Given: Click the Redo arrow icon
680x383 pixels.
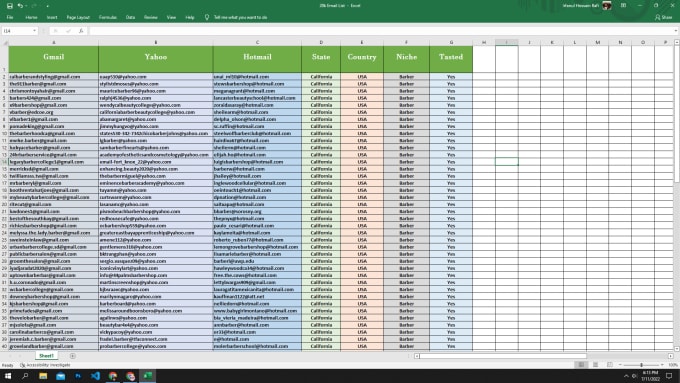Looking at the screenshot, I should 34,6.
